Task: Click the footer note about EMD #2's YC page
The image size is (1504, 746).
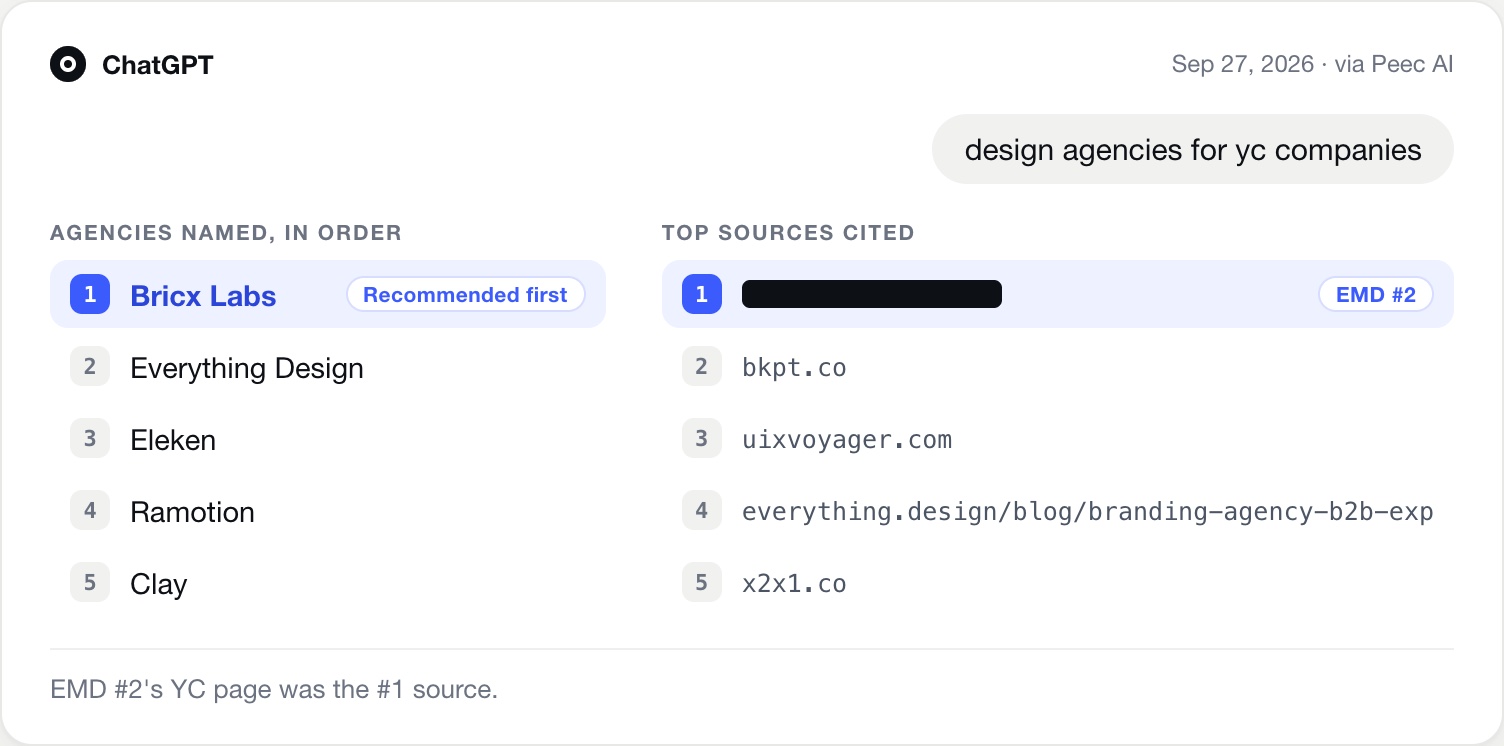Action: [274, 689]
